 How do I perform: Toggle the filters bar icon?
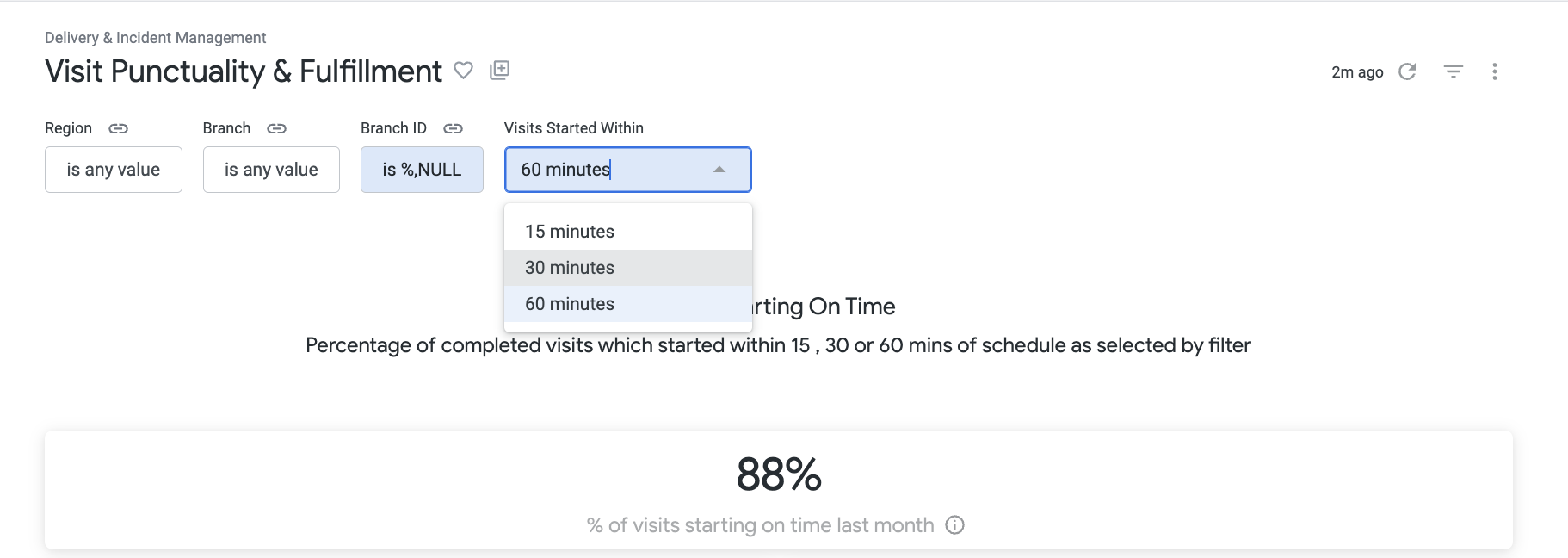pyautogui.click(x=1454, y=71)
